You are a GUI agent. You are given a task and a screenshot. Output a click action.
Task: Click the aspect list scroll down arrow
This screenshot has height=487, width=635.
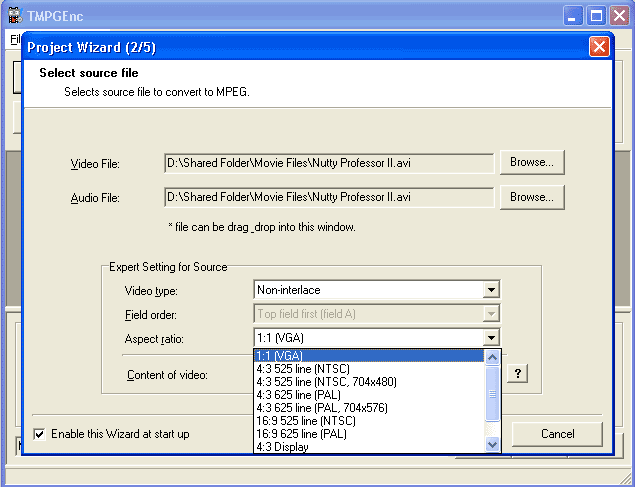coord(491,444)
